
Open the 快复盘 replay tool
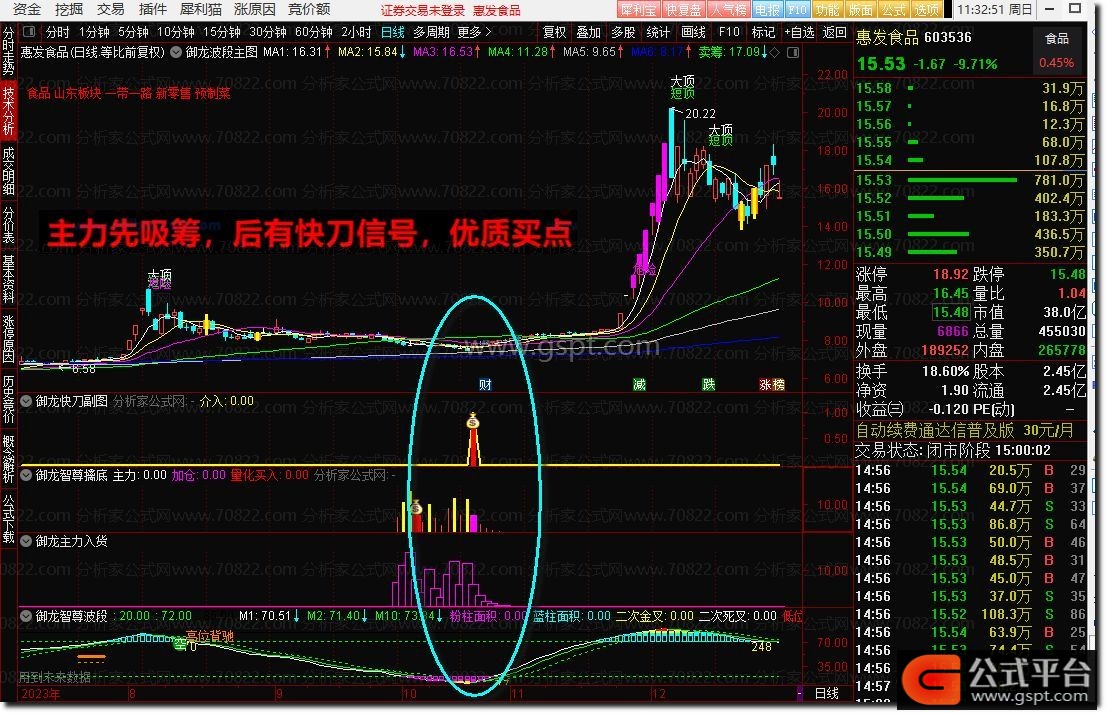[x=683, y=10]
